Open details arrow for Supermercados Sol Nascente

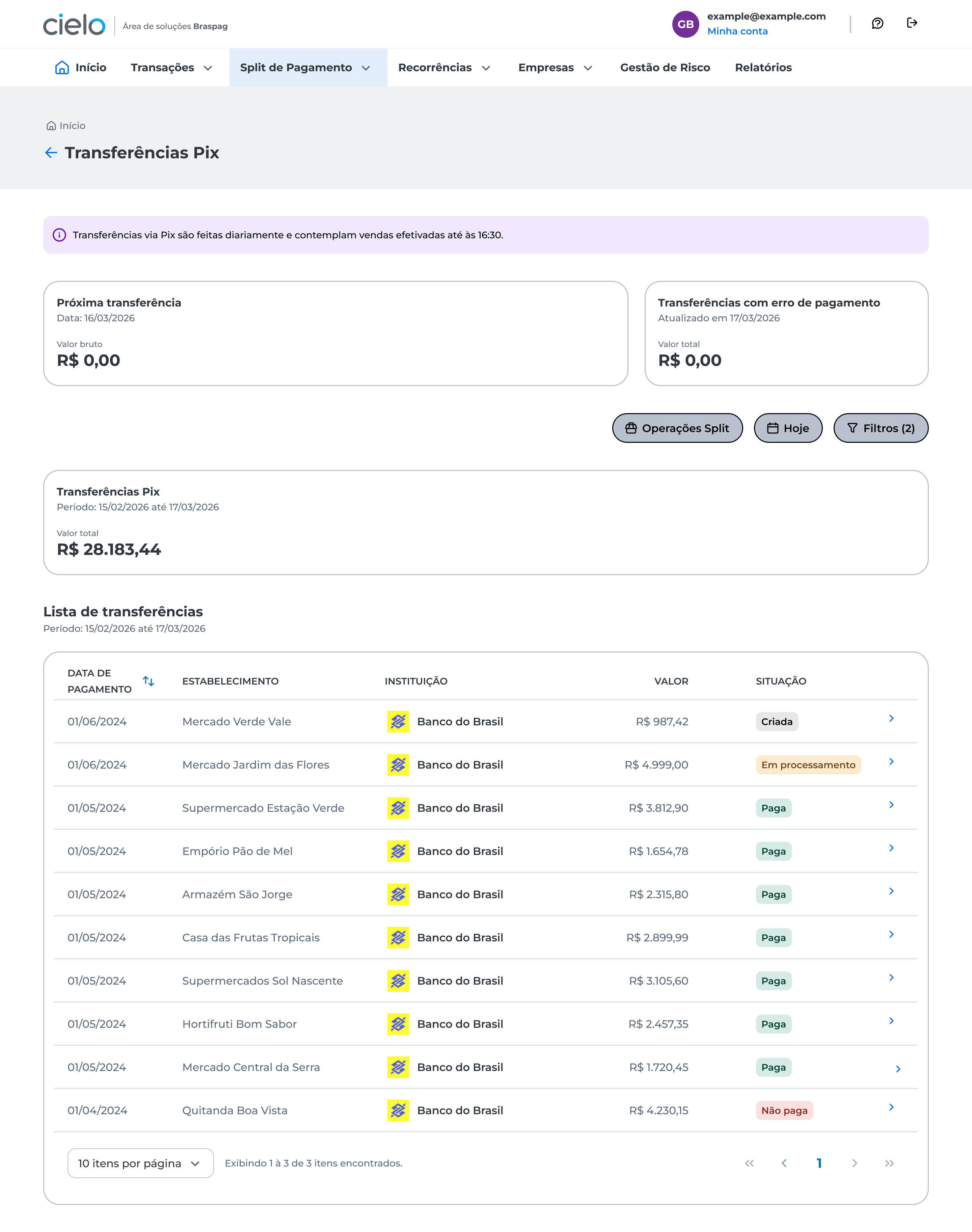pos(891,977)
